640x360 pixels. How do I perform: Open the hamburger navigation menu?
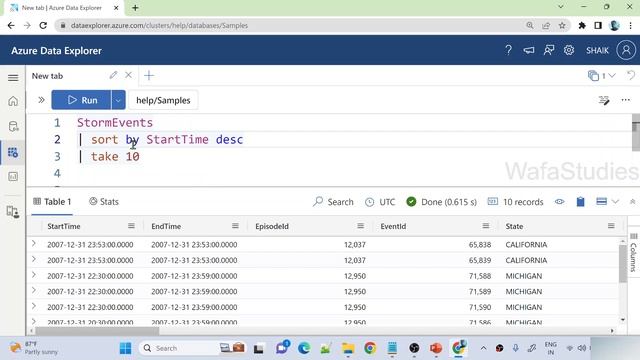pyautogui.click(x=13, y=78)
